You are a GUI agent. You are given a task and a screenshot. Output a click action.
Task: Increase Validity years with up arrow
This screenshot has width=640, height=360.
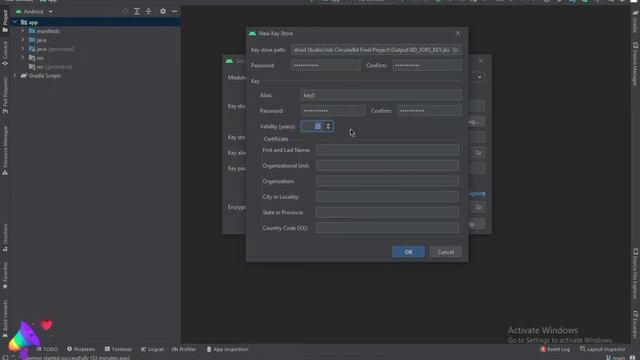[x=329, y=124]
